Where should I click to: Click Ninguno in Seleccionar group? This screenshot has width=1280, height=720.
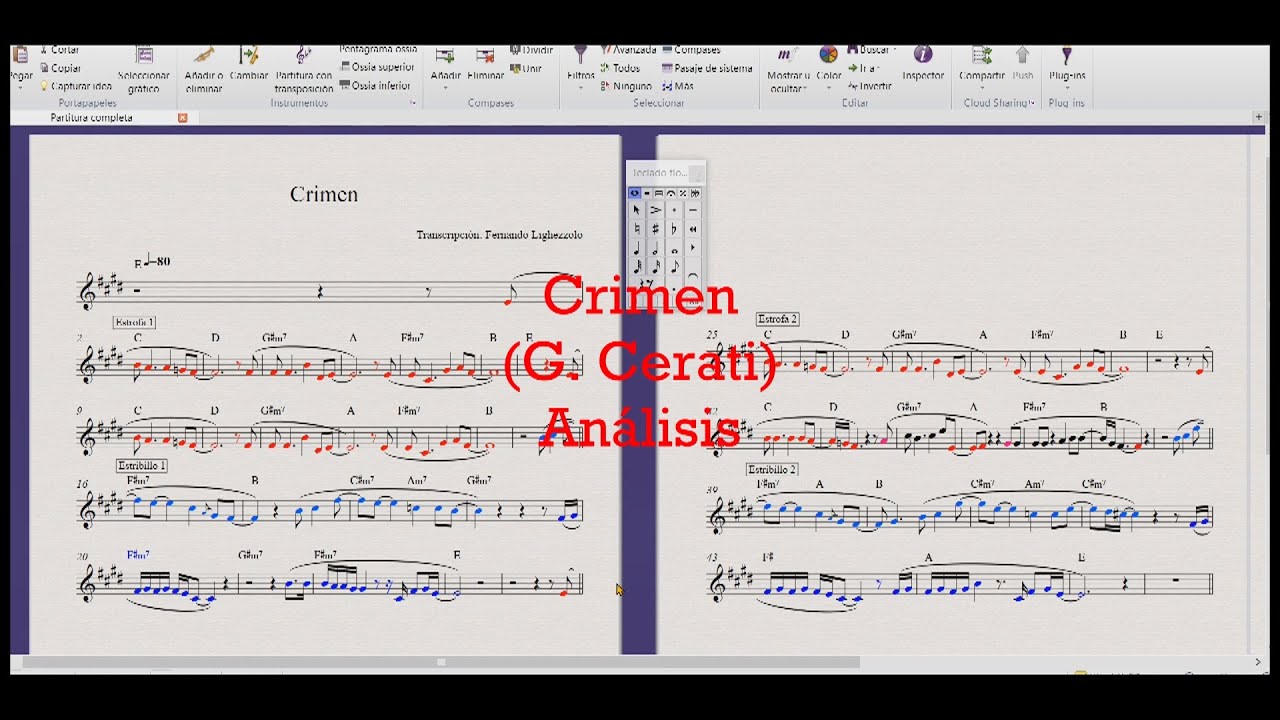click(x=626, y=86)
